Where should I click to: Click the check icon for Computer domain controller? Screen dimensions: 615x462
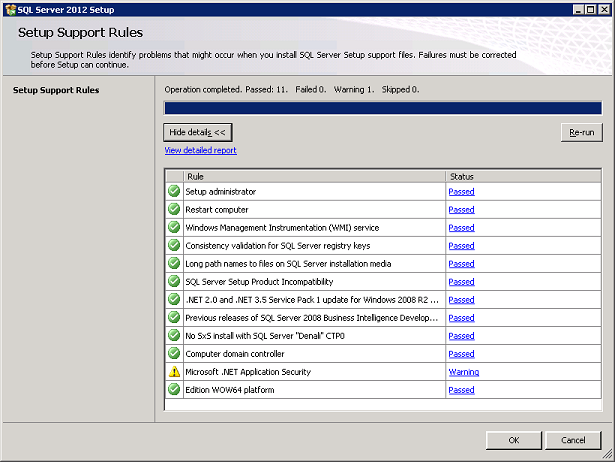174,354
